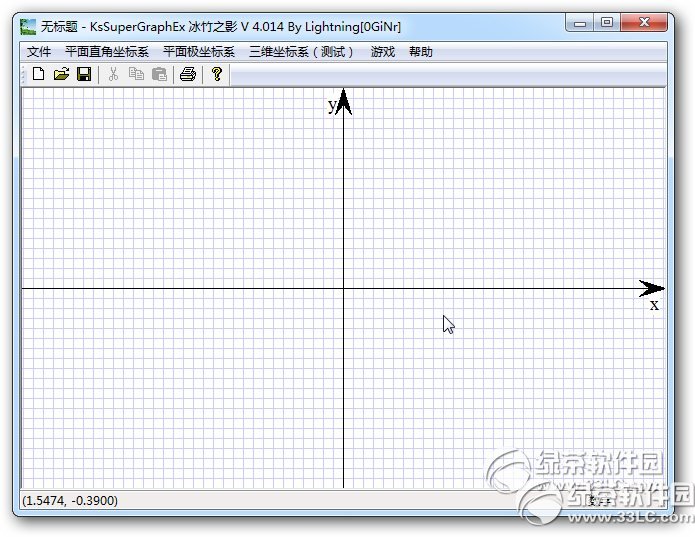Print the graph

[188, 74]
